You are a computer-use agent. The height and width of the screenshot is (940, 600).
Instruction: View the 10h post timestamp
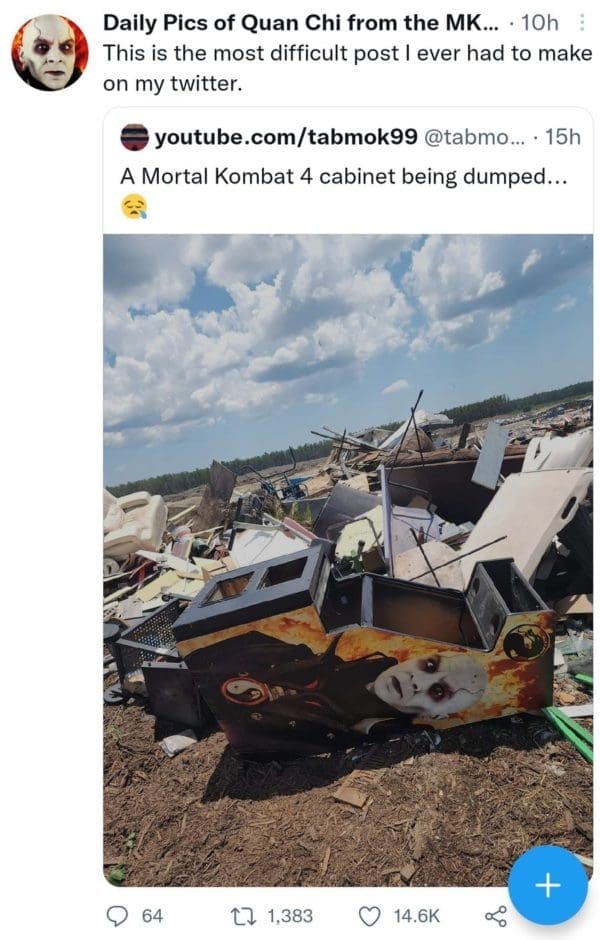pyautogui.click(x=539, y=23)
